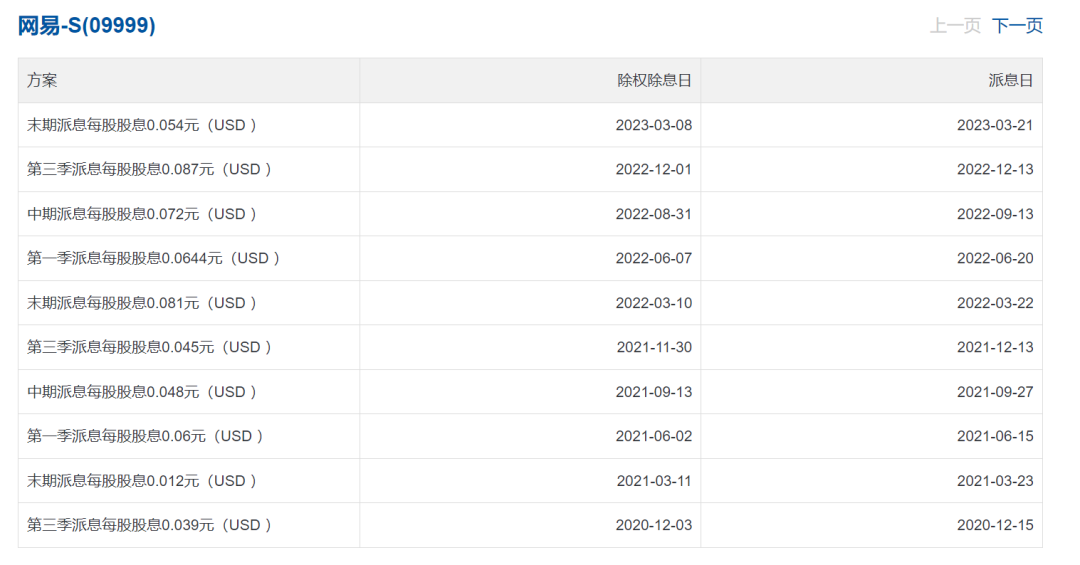Click the 除权除息日 column header
Screen dimensions: 1080x565
pos(654,80)
